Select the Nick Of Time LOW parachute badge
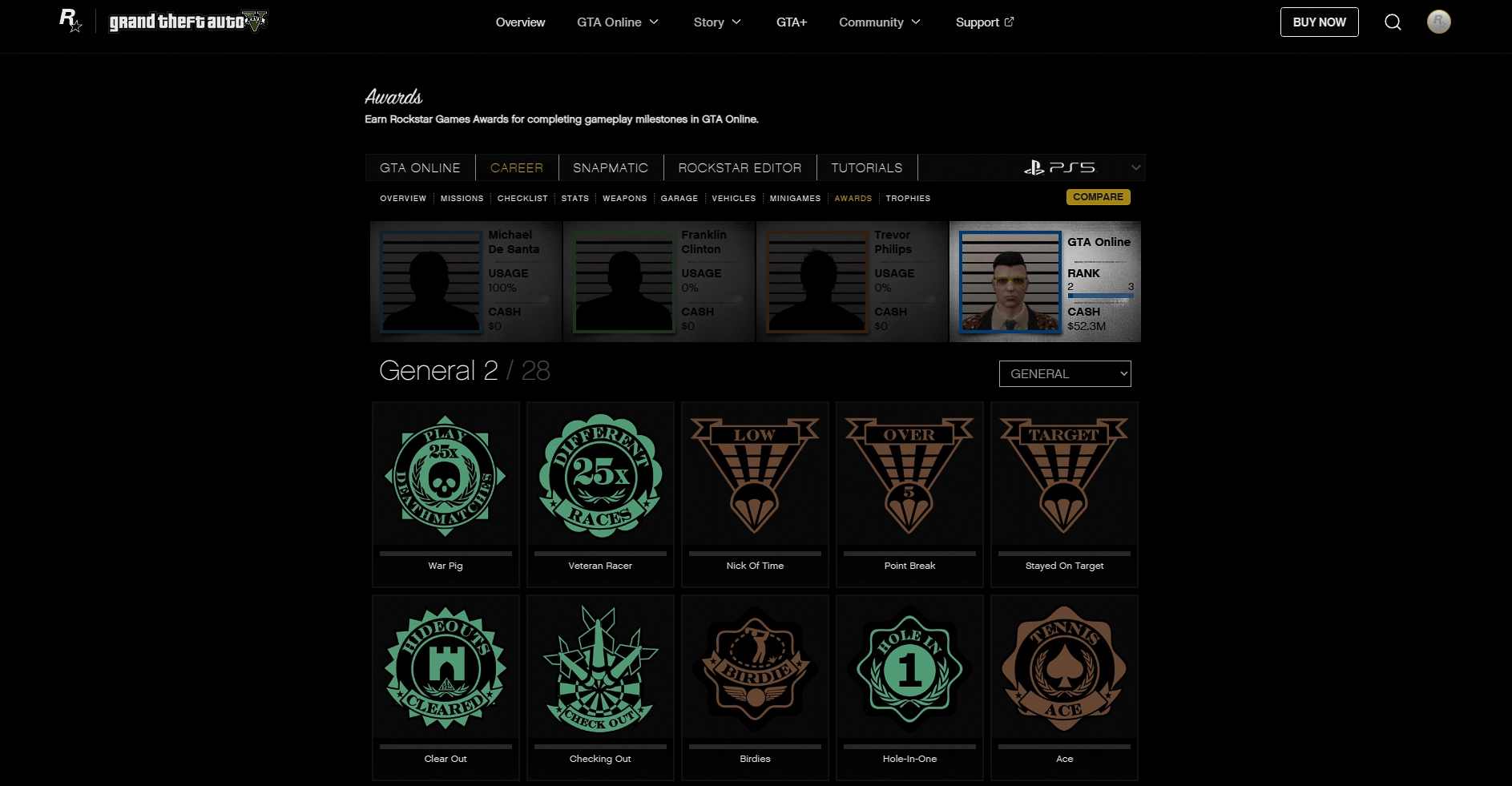This screenshot has height=786, width=1512. (755, 476)
